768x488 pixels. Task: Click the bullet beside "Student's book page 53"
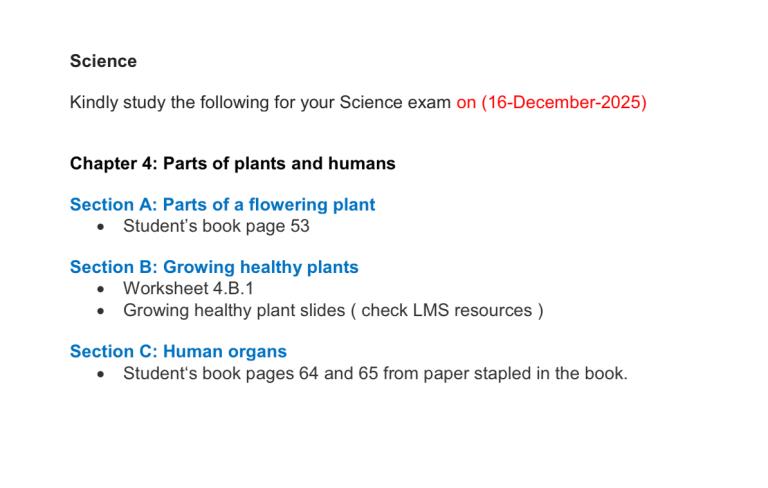tap(102, 227)
